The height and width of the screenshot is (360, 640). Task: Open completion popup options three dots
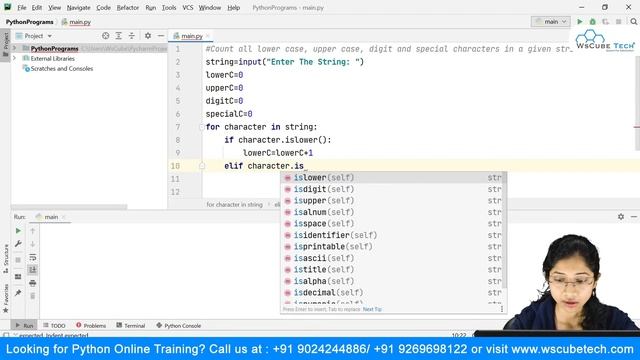[x=502, y=309]
